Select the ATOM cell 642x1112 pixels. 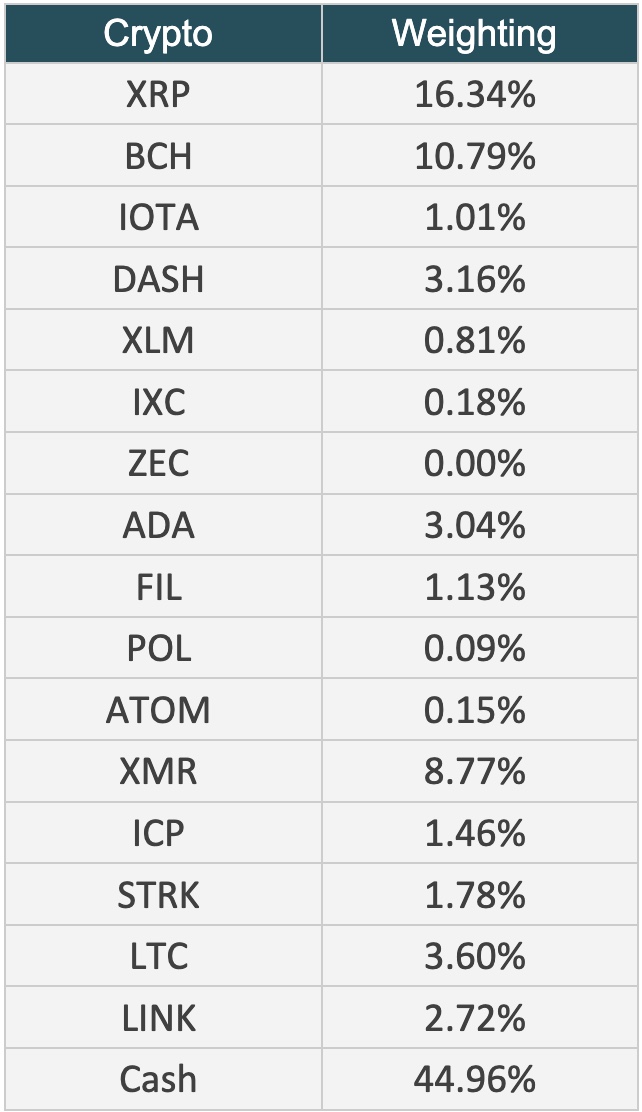[x=163, y=710]
